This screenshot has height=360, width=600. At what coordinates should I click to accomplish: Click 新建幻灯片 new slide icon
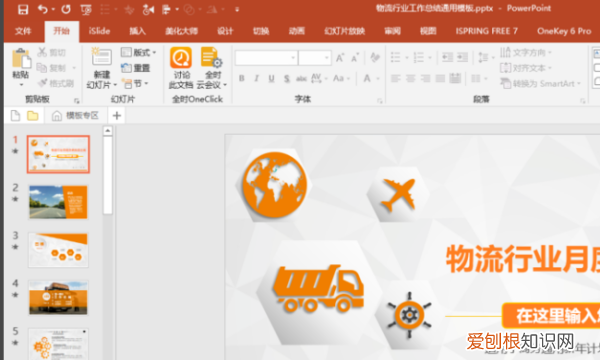coord(101,57)
